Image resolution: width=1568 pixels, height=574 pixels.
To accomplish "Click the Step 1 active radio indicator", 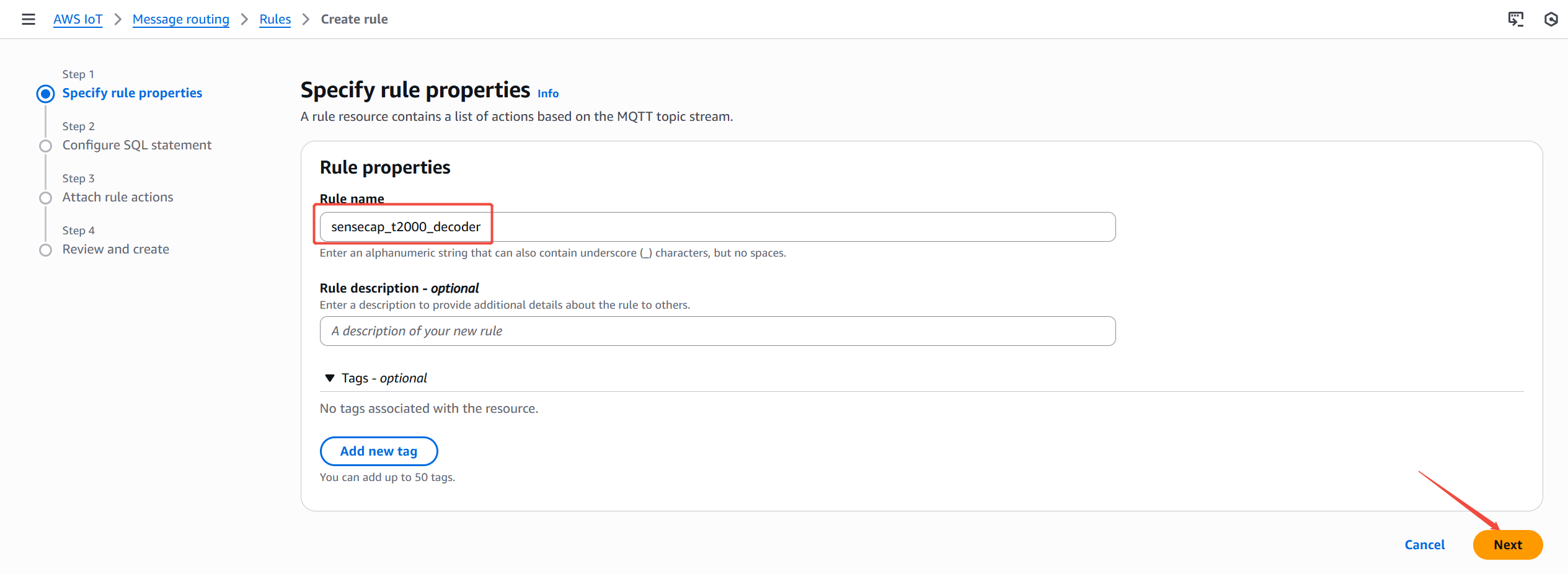I will (x=45, y=94).
